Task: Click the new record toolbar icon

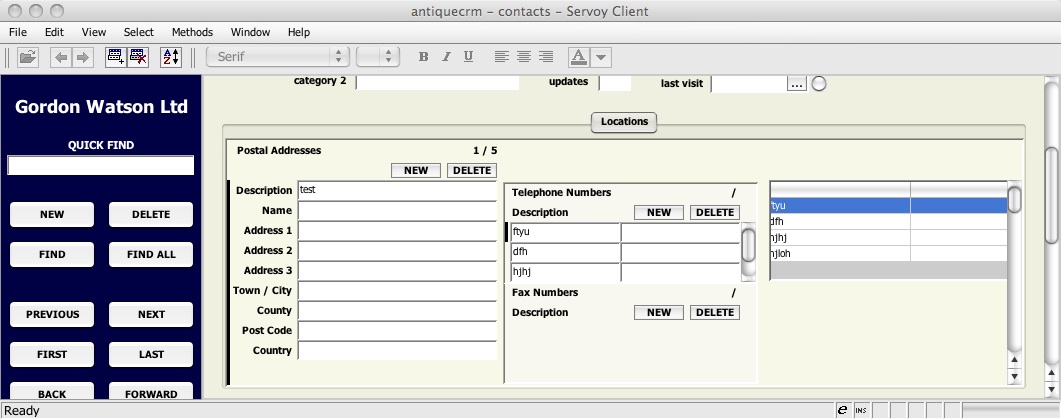Action: 116,57
